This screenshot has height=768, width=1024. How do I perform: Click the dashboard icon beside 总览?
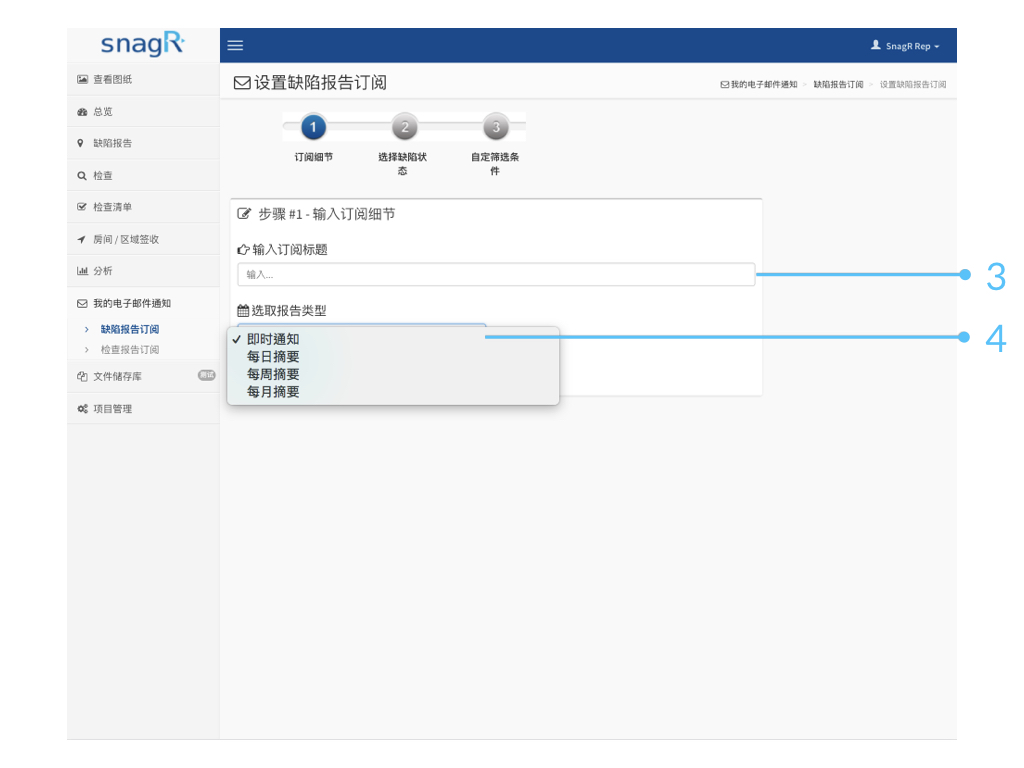pos(82,112)
